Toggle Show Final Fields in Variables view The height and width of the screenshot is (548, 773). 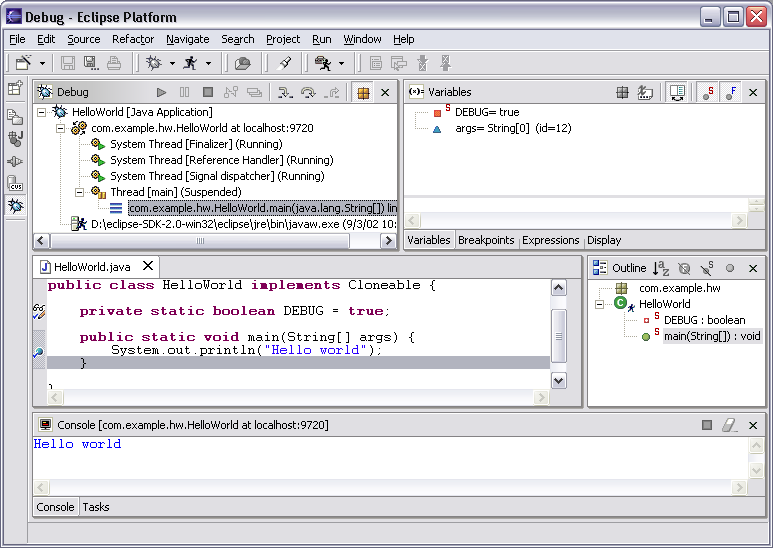pyautogui.click(x=731, y=92)
